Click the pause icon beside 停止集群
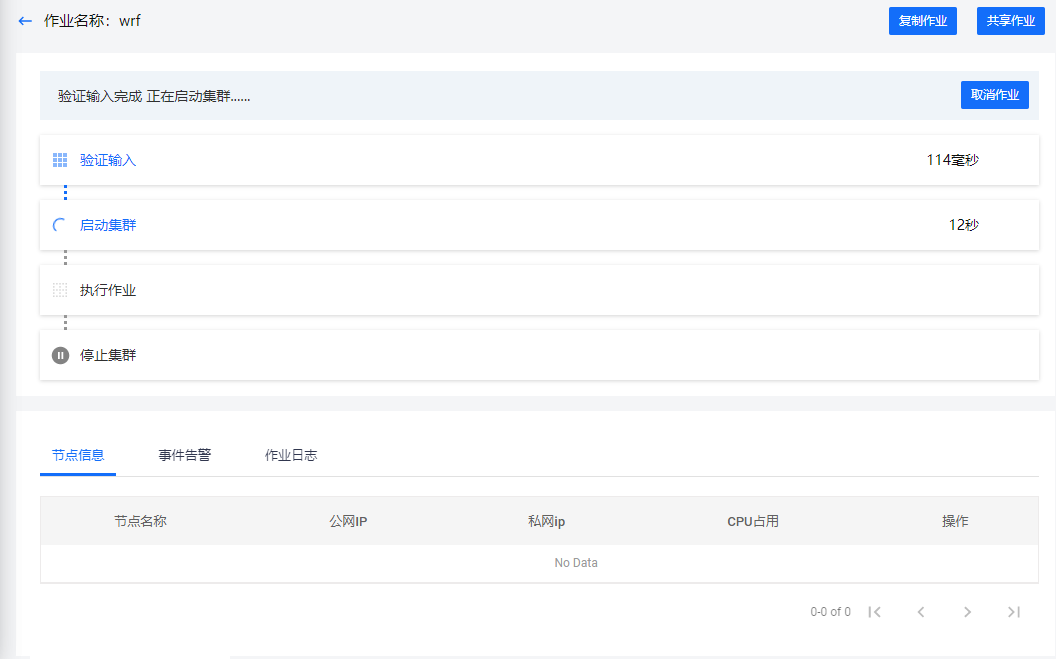The width and height of the screenshot is (1056, 659). coord(61,355)
